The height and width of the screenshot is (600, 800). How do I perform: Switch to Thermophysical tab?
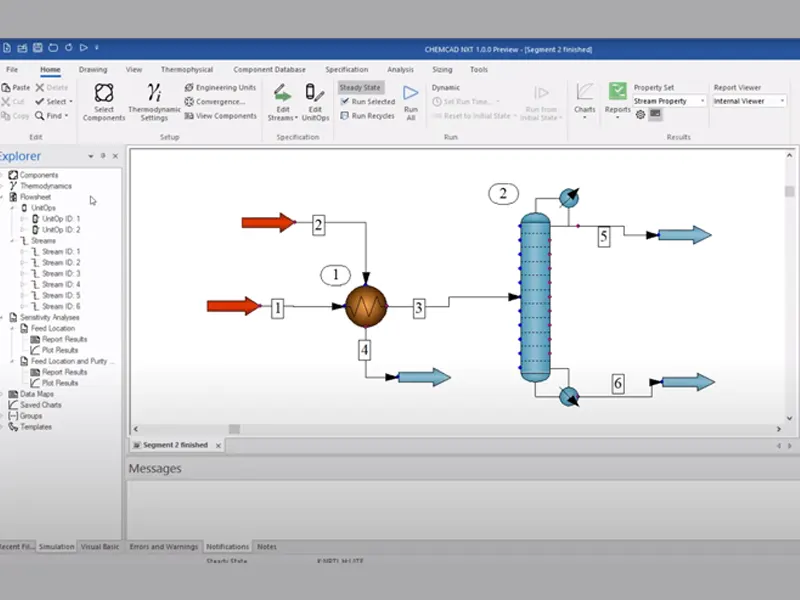coord(187,69)
